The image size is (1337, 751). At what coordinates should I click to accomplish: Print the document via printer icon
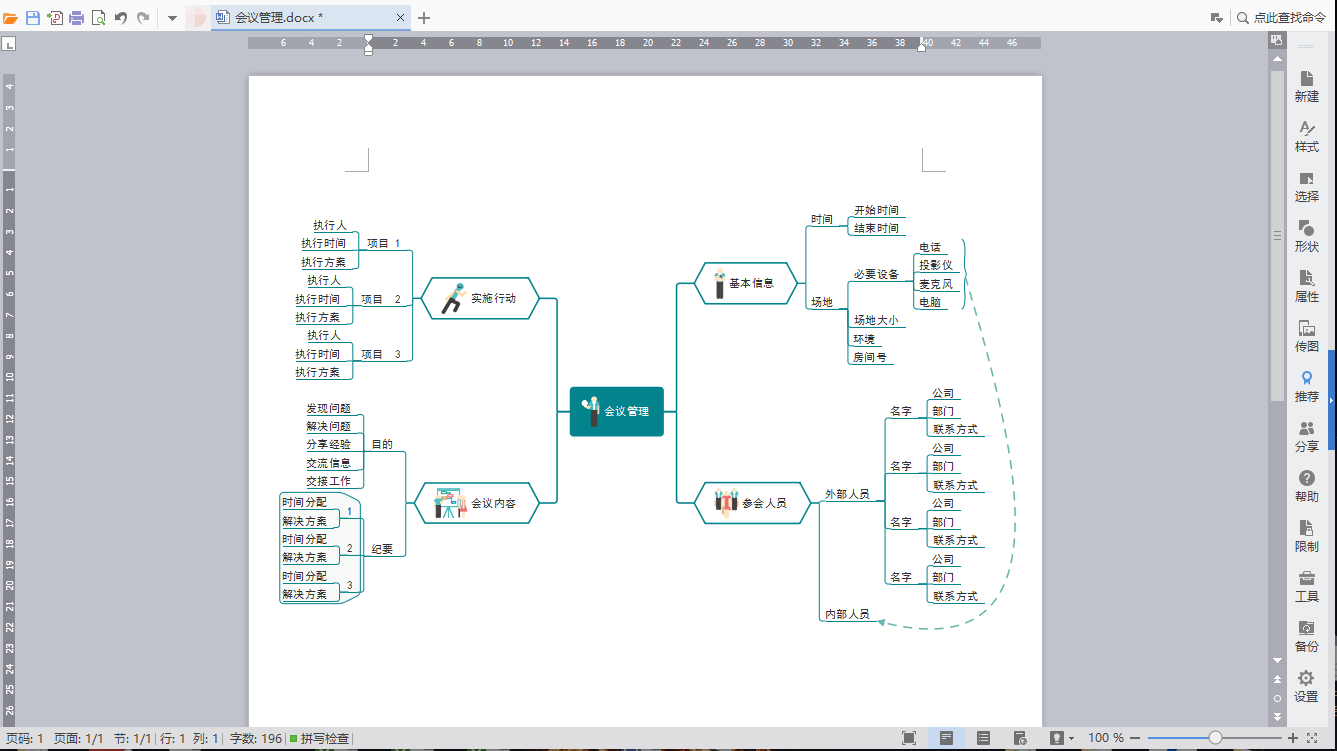click(76, 17)
